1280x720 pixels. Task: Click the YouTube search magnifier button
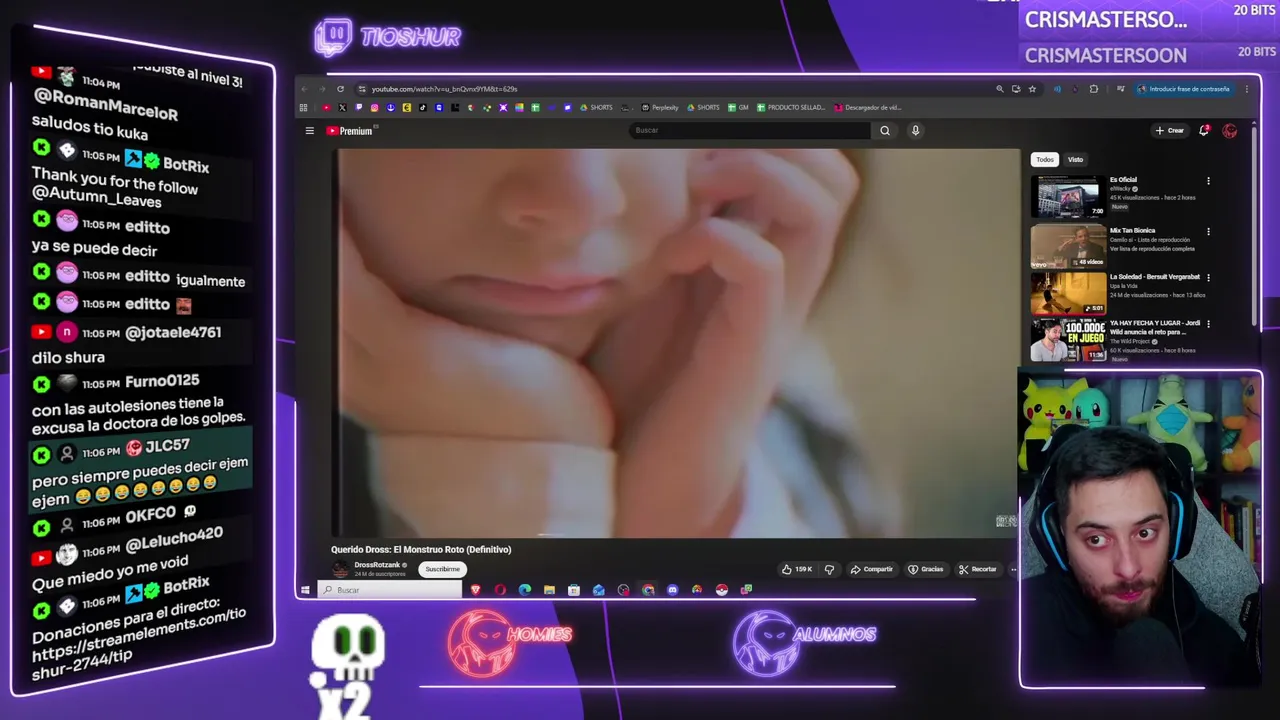click(x=885, y=130)
